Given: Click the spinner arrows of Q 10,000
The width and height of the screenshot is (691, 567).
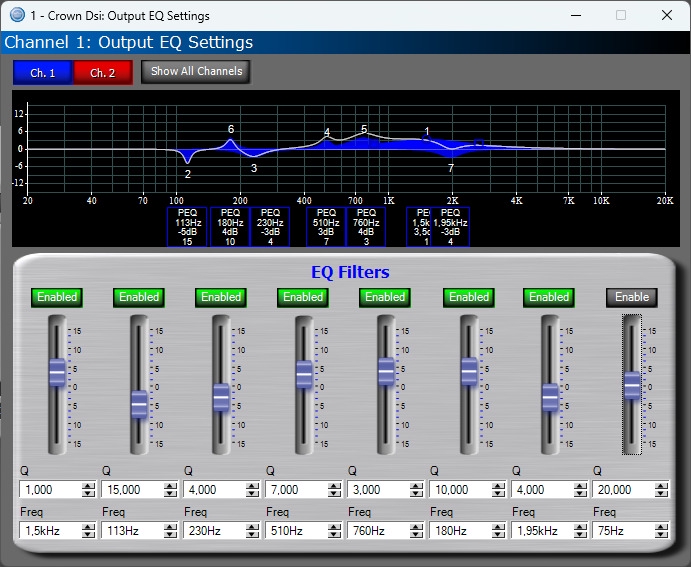Looking at the screenshot, I should point(498,489).
